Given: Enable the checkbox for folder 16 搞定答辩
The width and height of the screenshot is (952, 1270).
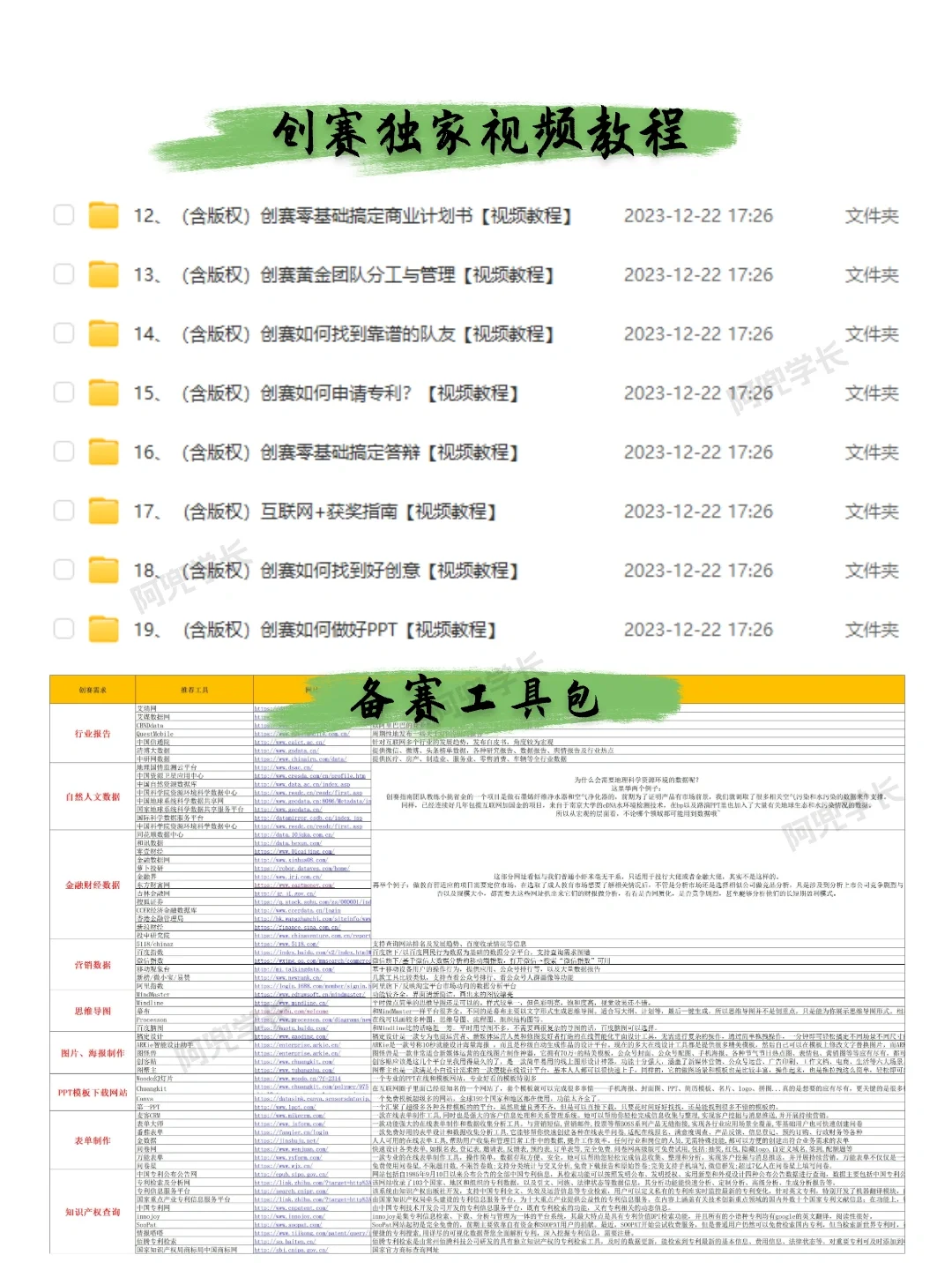Looking at the screenshot, I should [63, 452].
